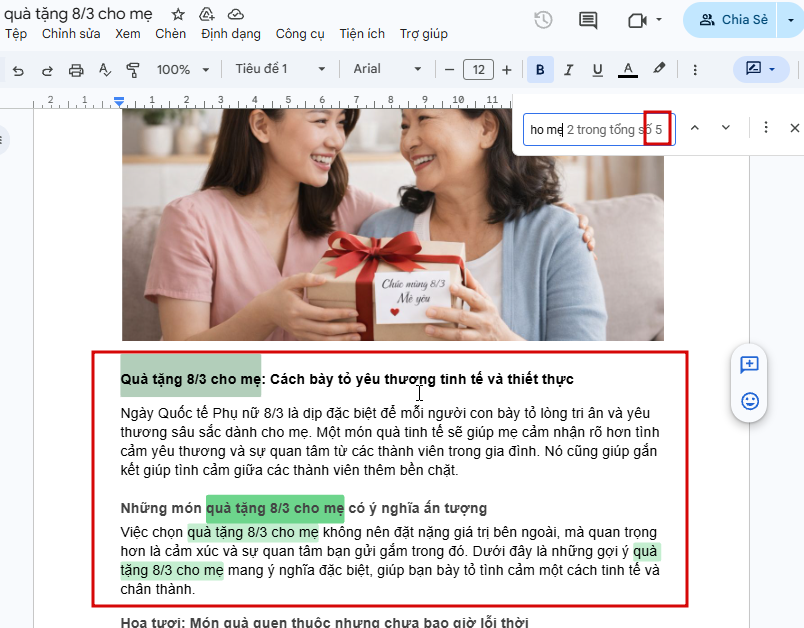Select the mother and daughter gift image
This screenshot has height=628, width=804.
393,225
